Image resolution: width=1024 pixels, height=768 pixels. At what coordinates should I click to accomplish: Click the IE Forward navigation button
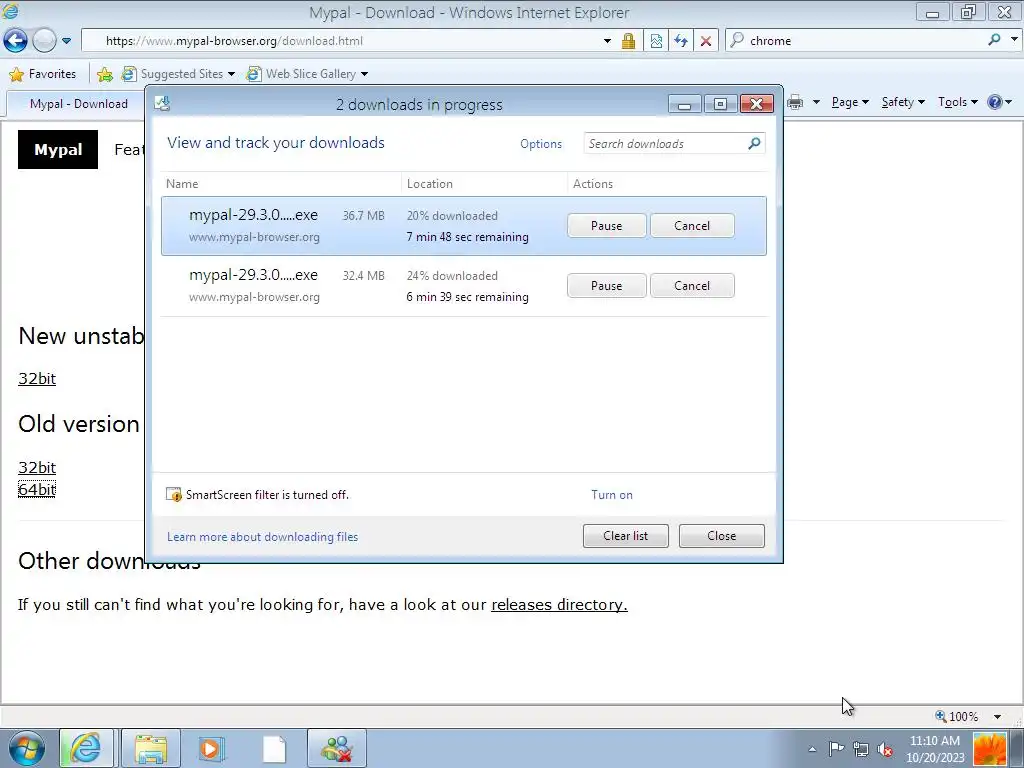[44, 40]
